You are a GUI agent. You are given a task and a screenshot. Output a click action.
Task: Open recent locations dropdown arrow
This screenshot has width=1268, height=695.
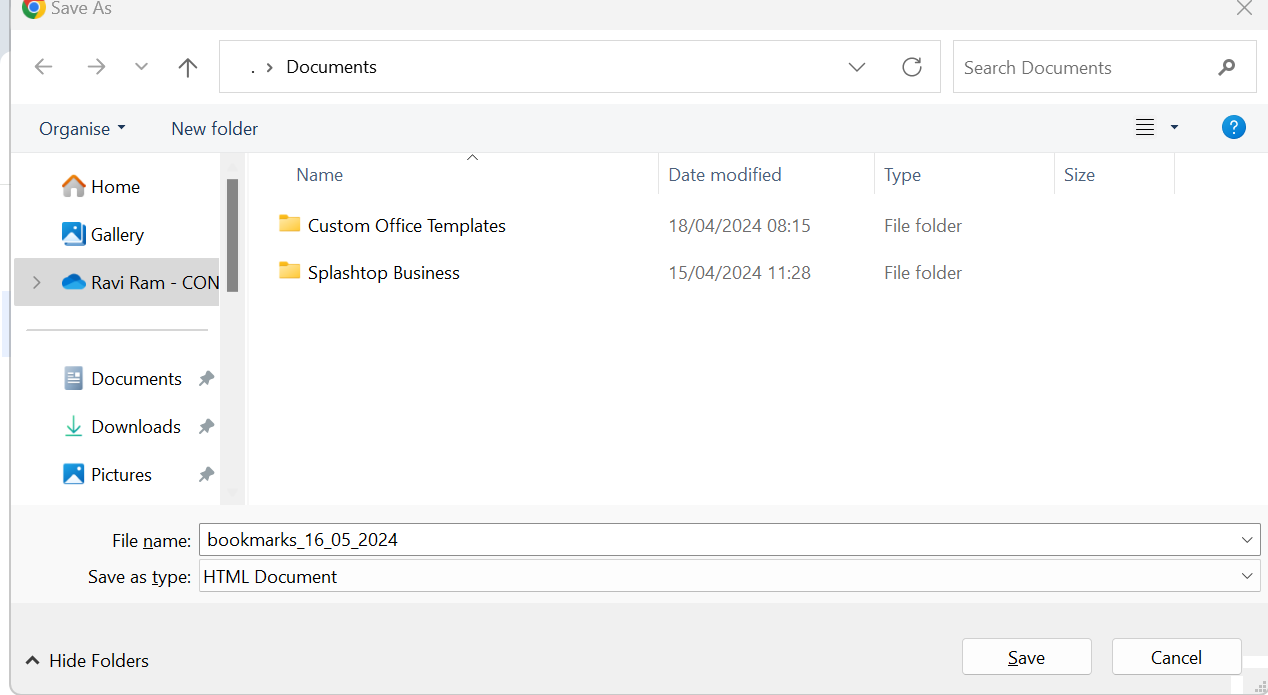(141, 67)
